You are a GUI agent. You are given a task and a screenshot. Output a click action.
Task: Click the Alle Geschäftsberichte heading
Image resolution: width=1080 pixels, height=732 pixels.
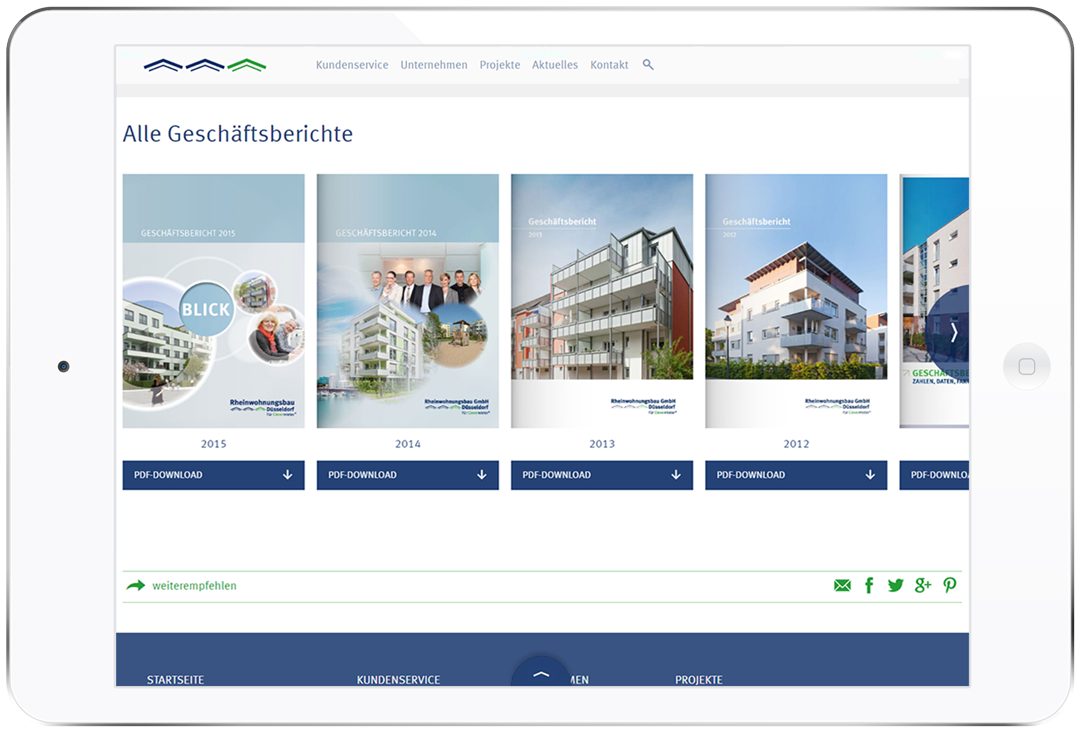click(238, 134)
